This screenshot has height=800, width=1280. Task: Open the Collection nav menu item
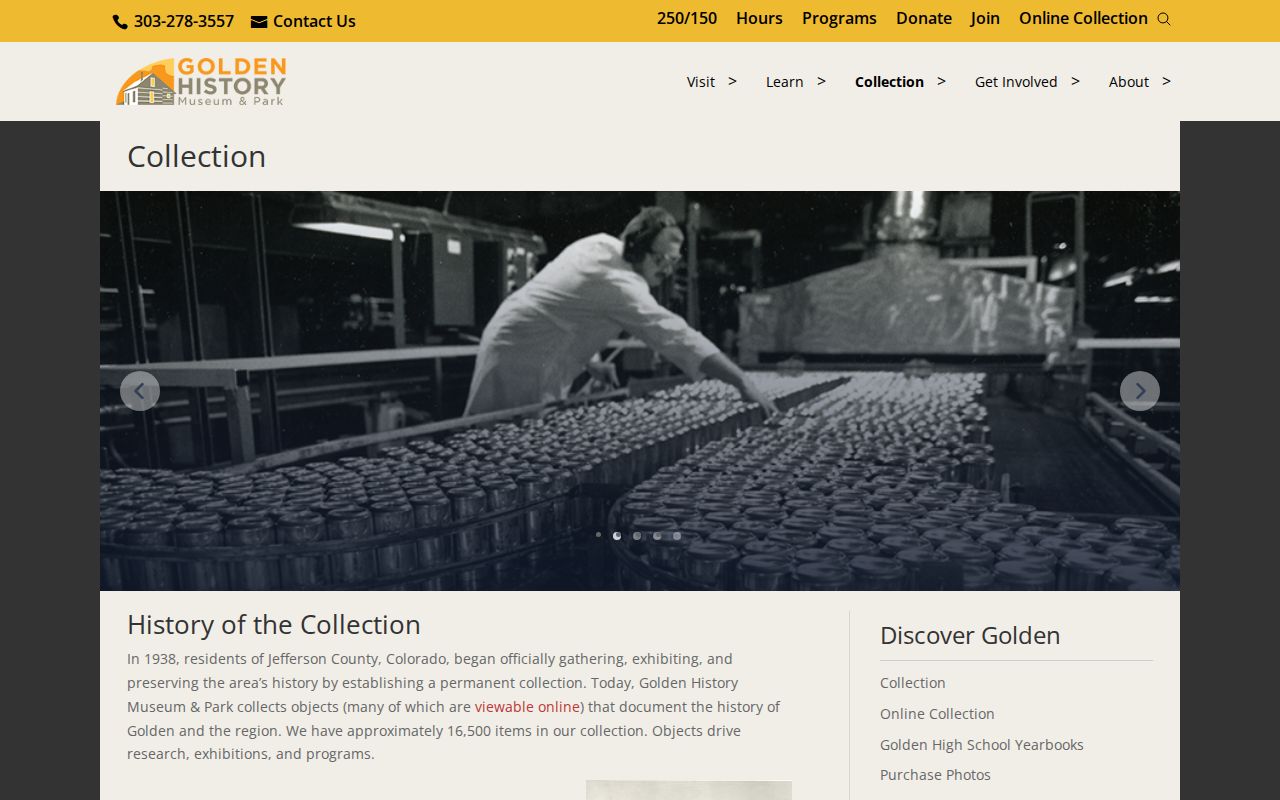[x=889, y=82]
